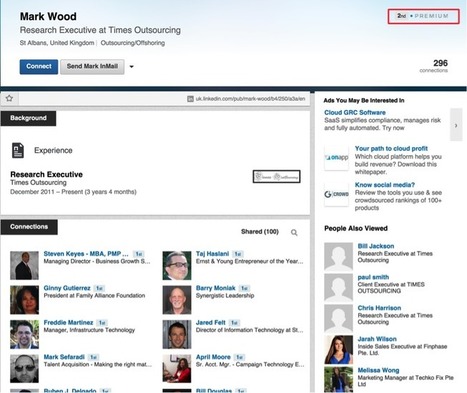Image resolution: width=467 pixels, height=393 pixels.
Task: Click the G2 Crowd ad logo
Action: [336, 194]
